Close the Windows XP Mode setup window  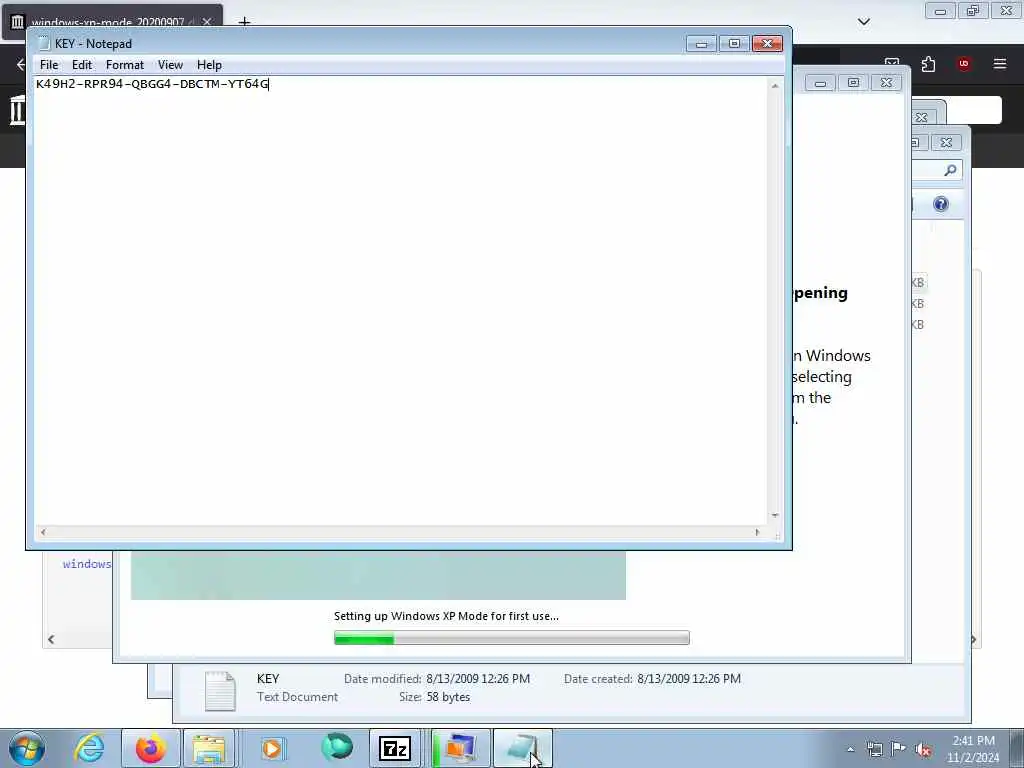[886, 83]
